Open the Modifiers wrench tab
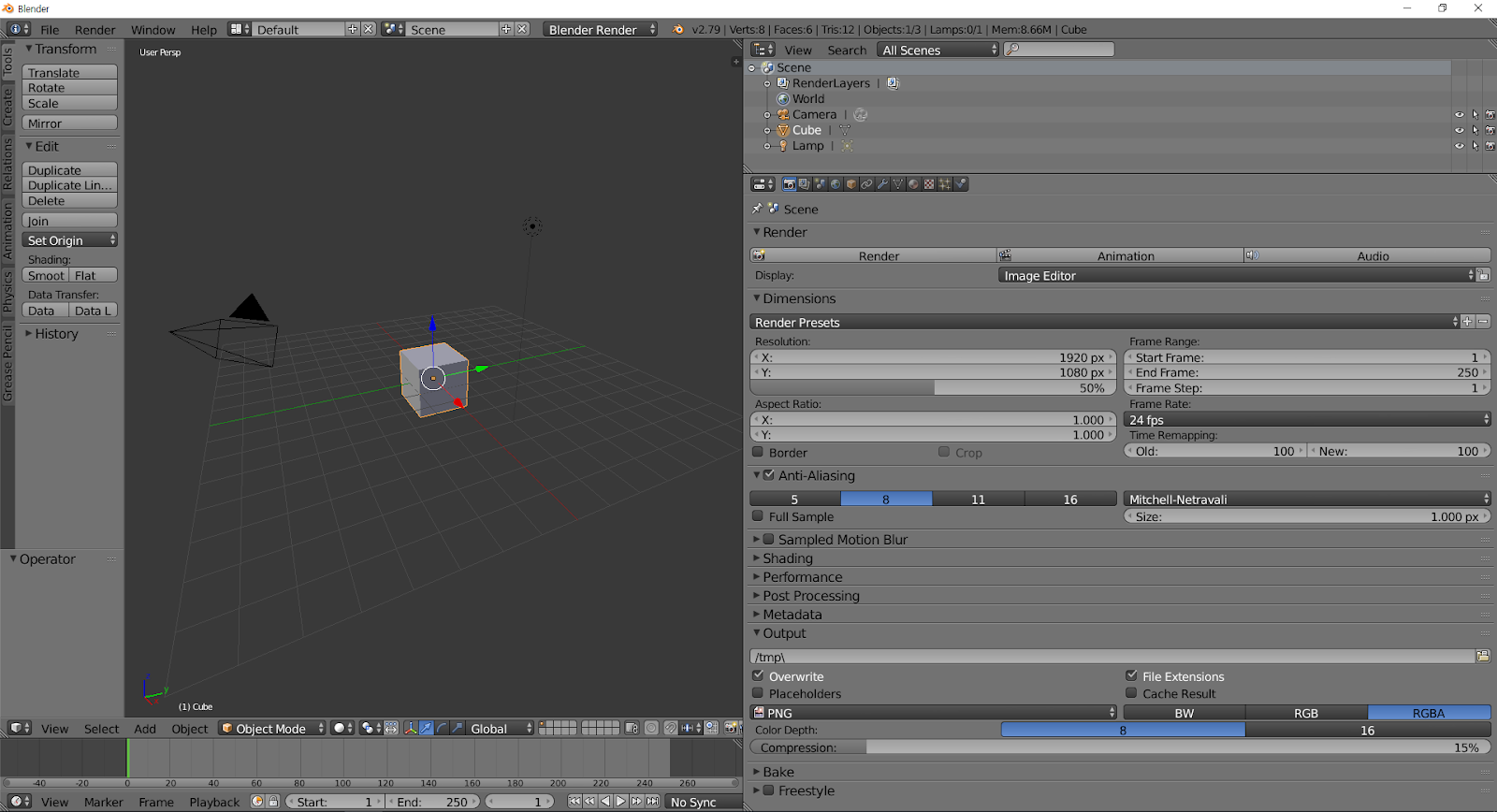This screenshot has height=812, width=1497. 882,184
